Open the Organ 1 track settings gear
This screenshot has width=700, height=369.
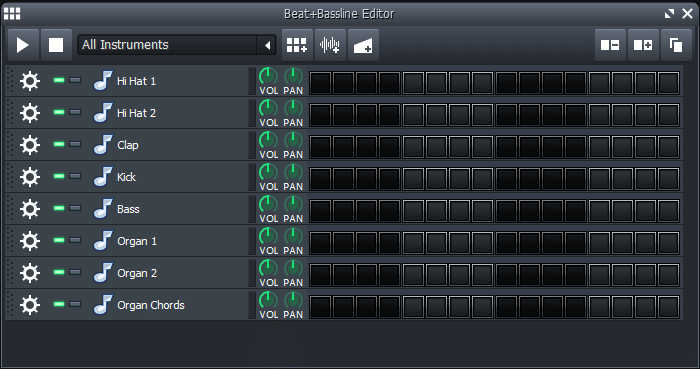pos(30,241)
